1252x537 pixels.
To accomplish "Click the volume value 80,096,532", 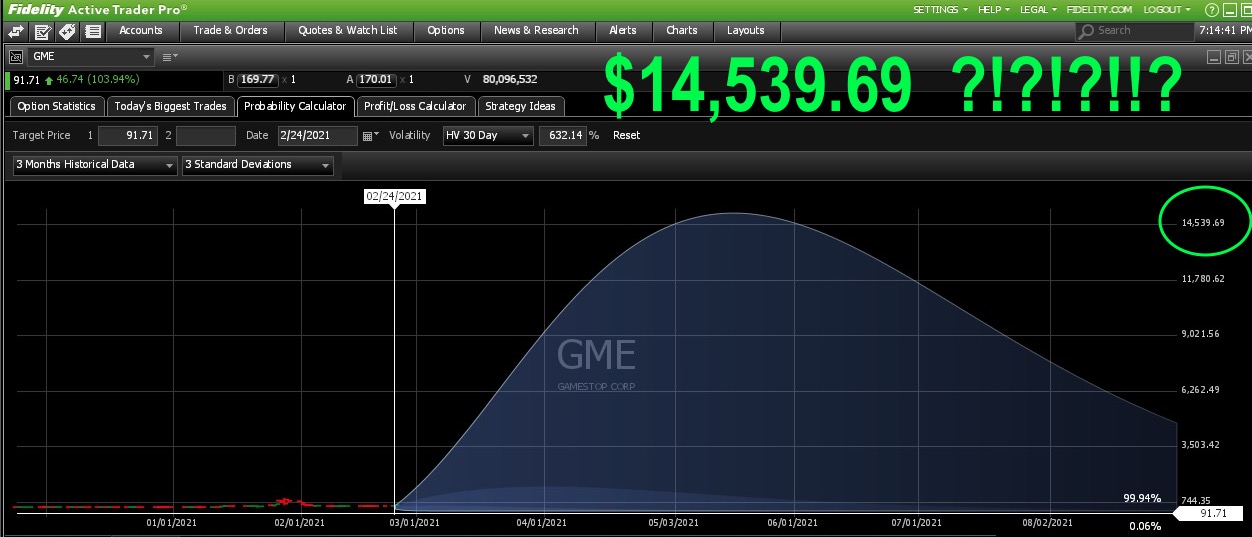I will (510, 79).
